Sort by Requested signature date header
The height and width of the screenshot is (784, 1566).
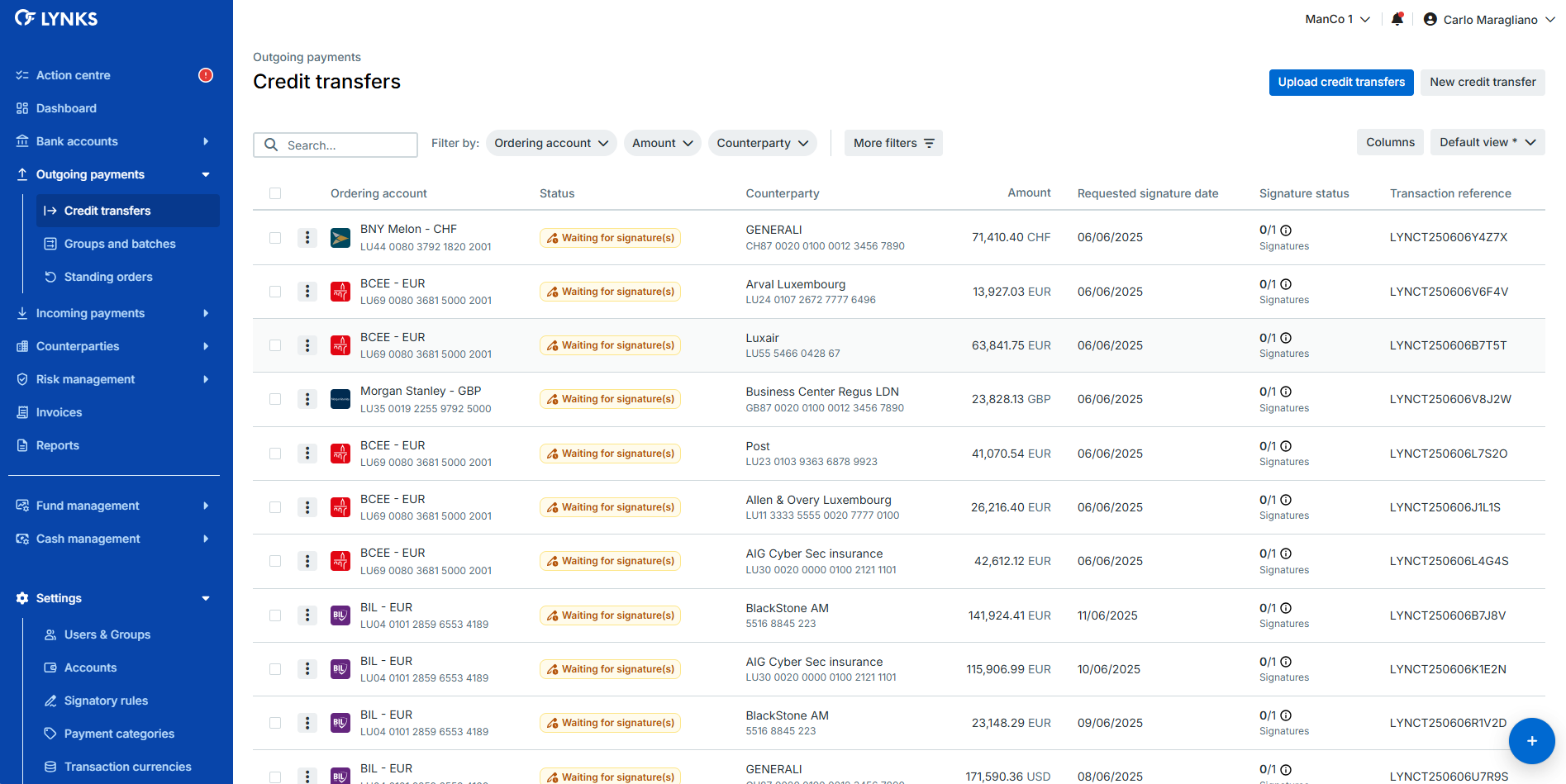[1148, 193]
